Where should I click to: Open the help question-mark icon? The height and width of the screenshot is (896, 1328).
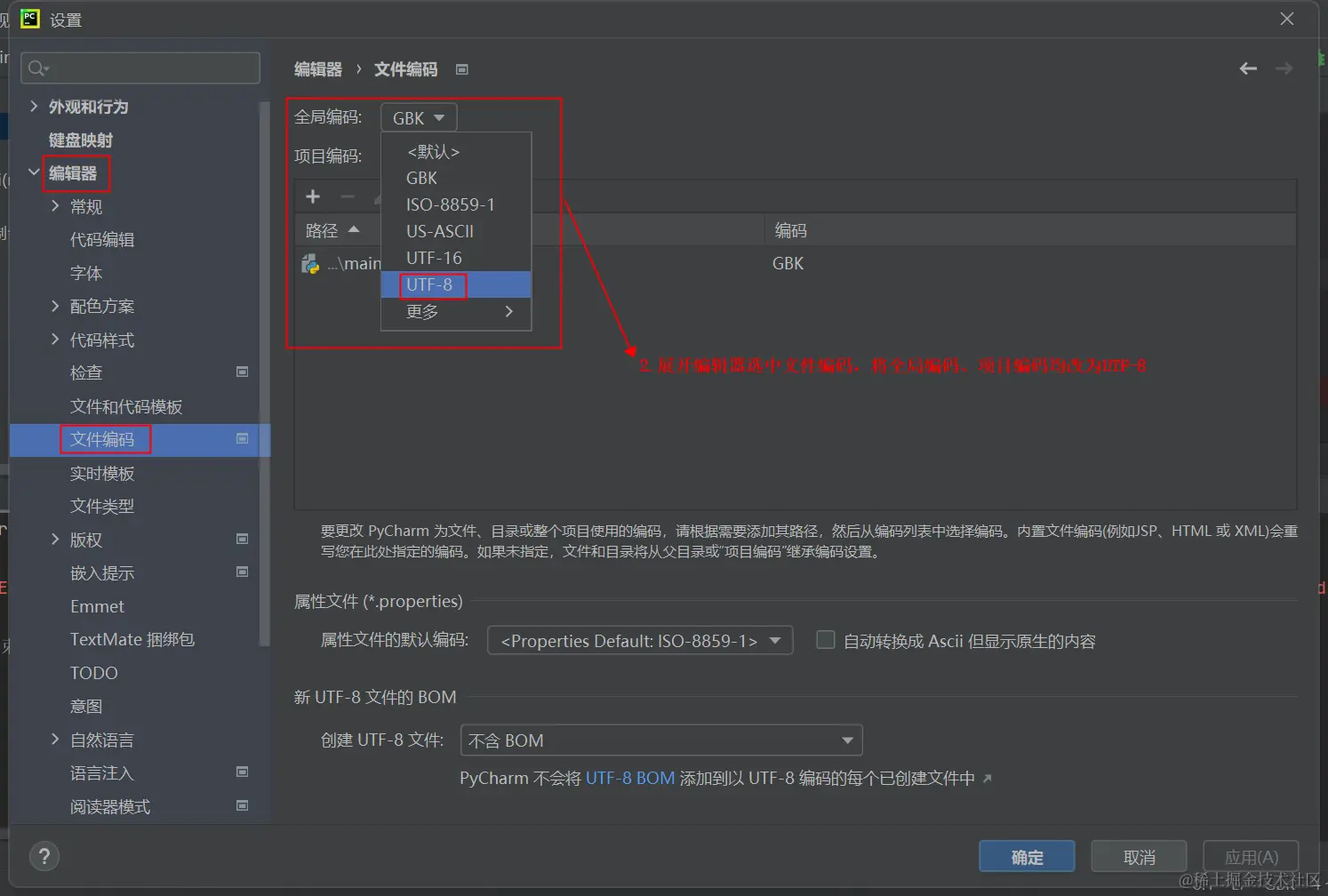point(44,856)
